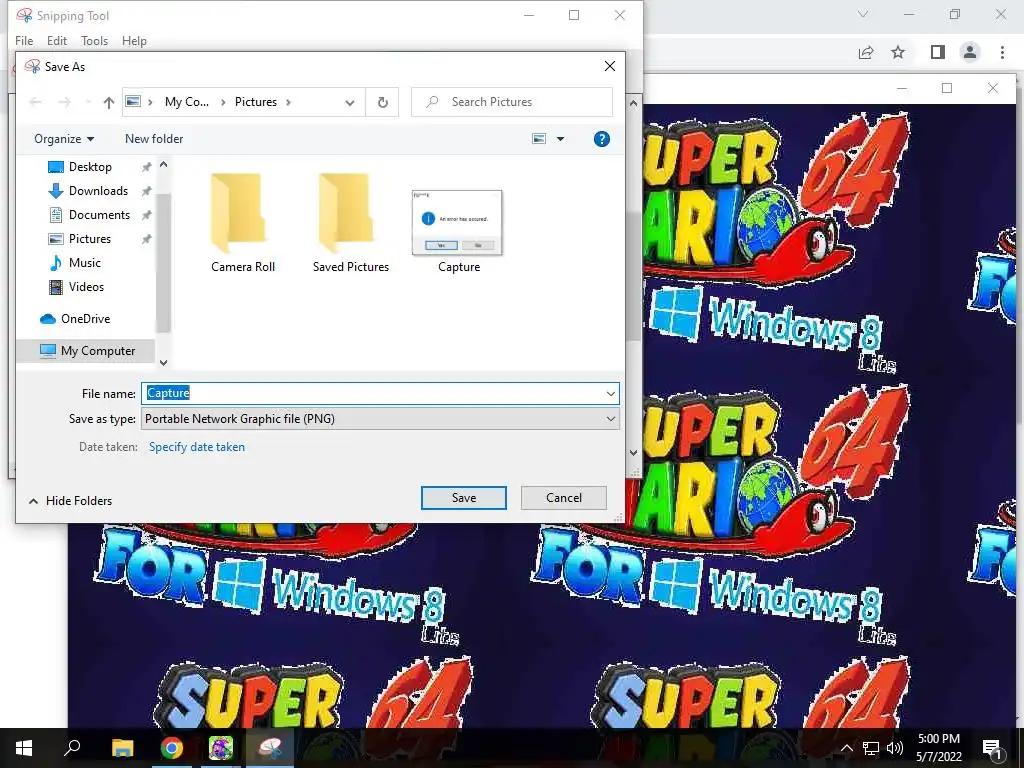Open the taskbar clock showing 5:00 PM
Viewport: 1024px width, 768px height.
tap(938, 748)
